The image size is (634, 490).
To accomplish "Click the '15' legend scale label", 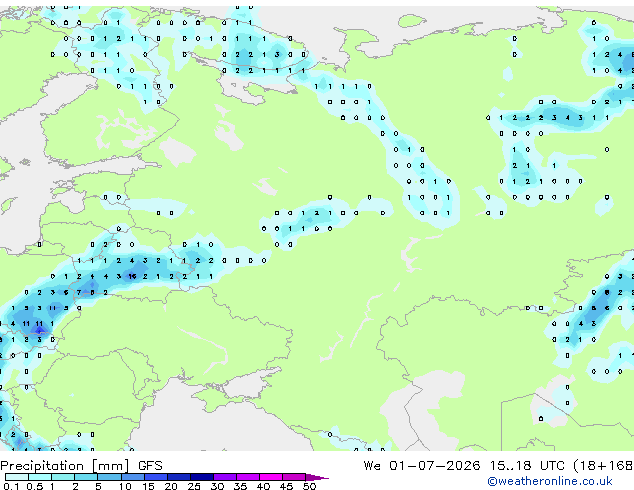I will click(x=148, y=486).
